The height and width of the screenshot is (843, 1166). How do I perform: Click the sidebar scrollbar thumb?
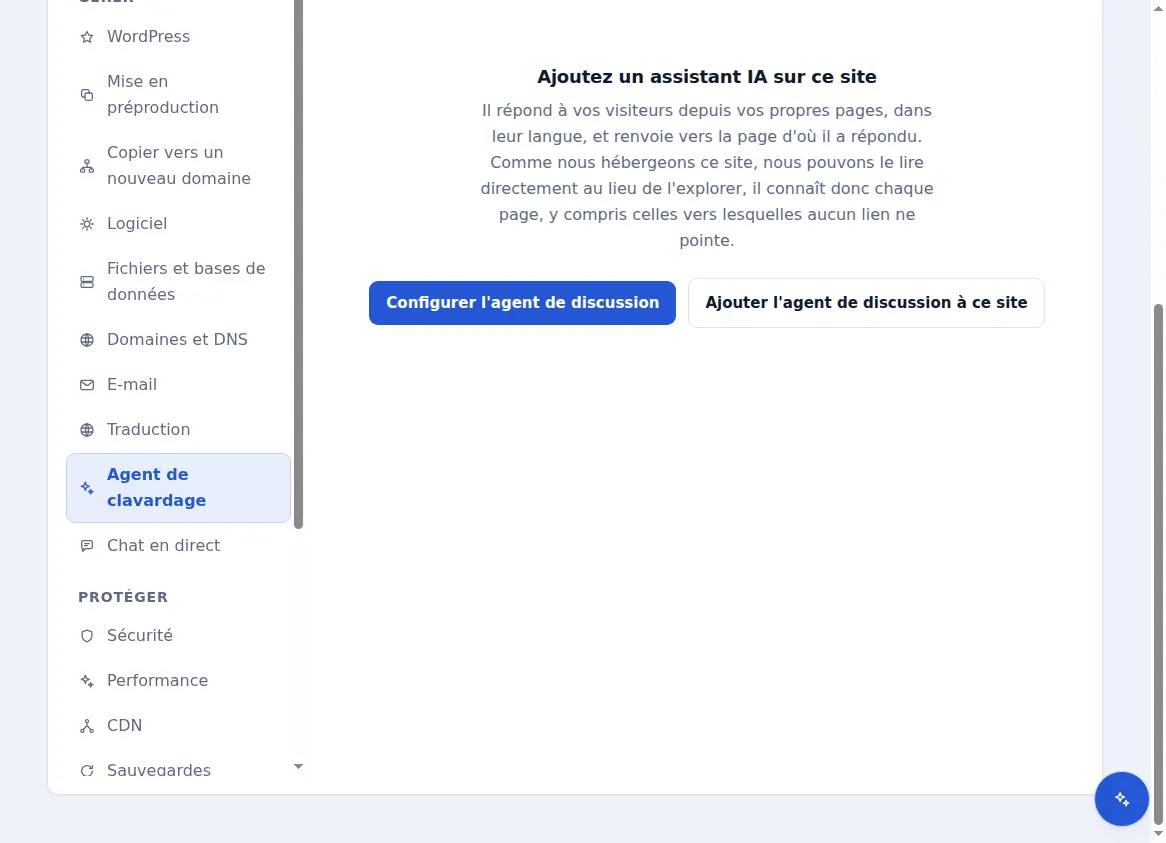[298, 264]
